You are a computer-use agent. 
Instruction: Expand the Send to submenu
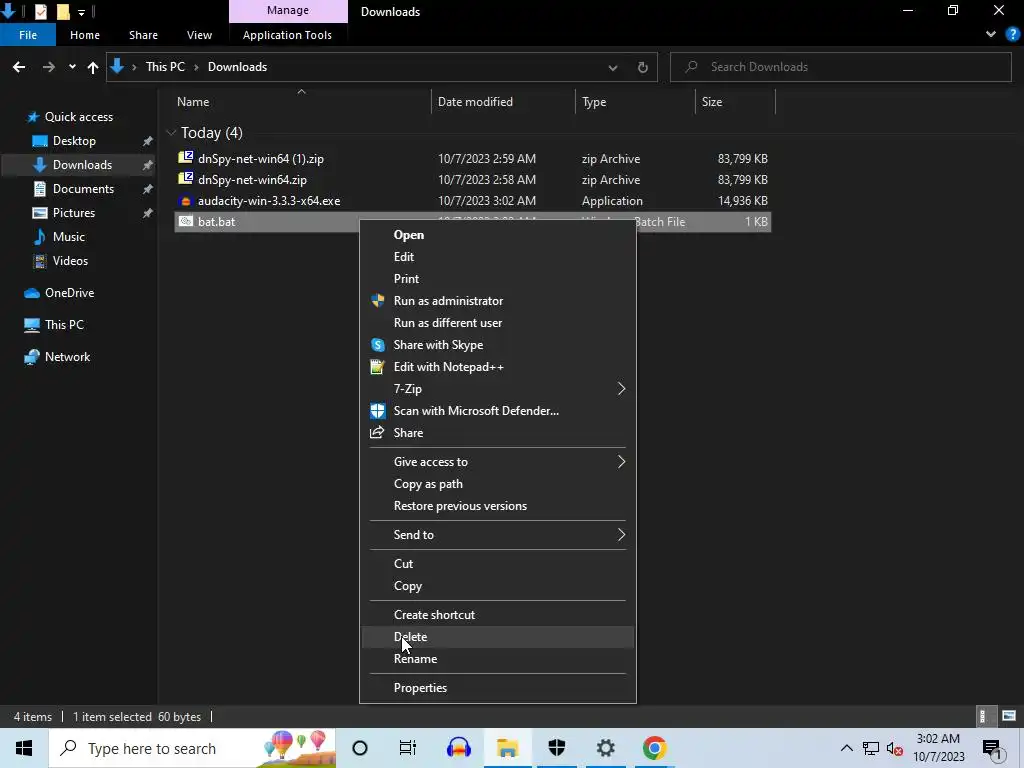[x=498, y=535]
